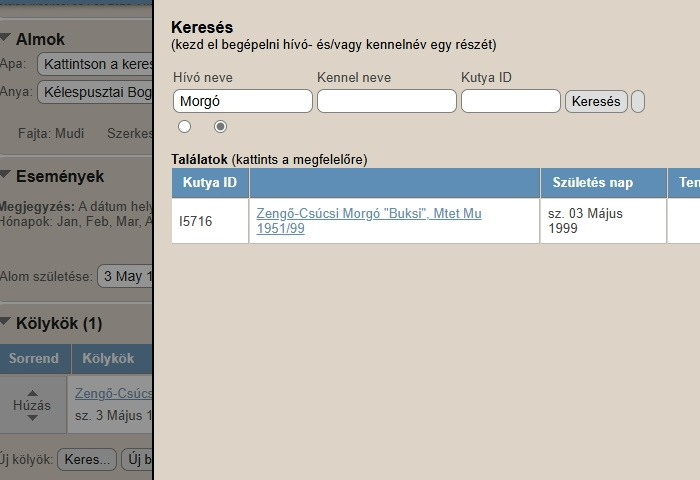This screenshot has width=700, height=480.
Task: Click the small blank button beside Keresés
Action: [638, 101]
